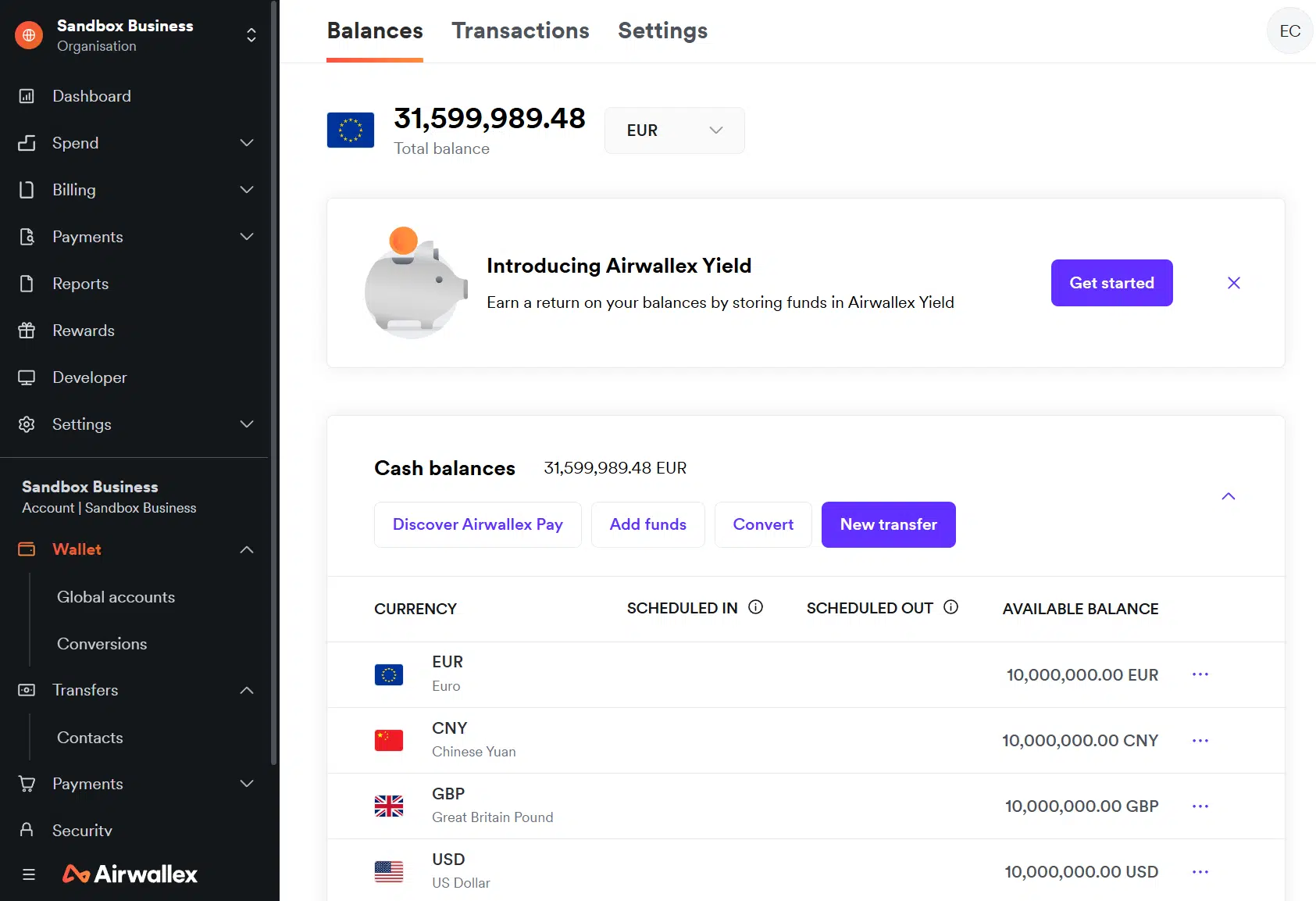Switch to the top Settings tab
The image size is (1316, 901).
(662, 31)
